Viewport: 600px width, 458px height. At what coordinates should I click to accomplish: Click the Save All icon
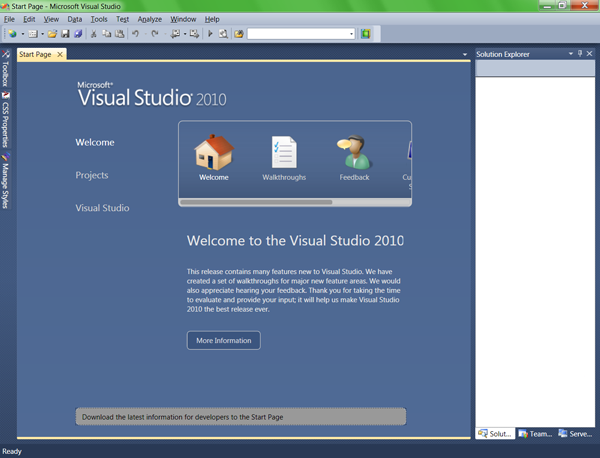tap(78, 34)
